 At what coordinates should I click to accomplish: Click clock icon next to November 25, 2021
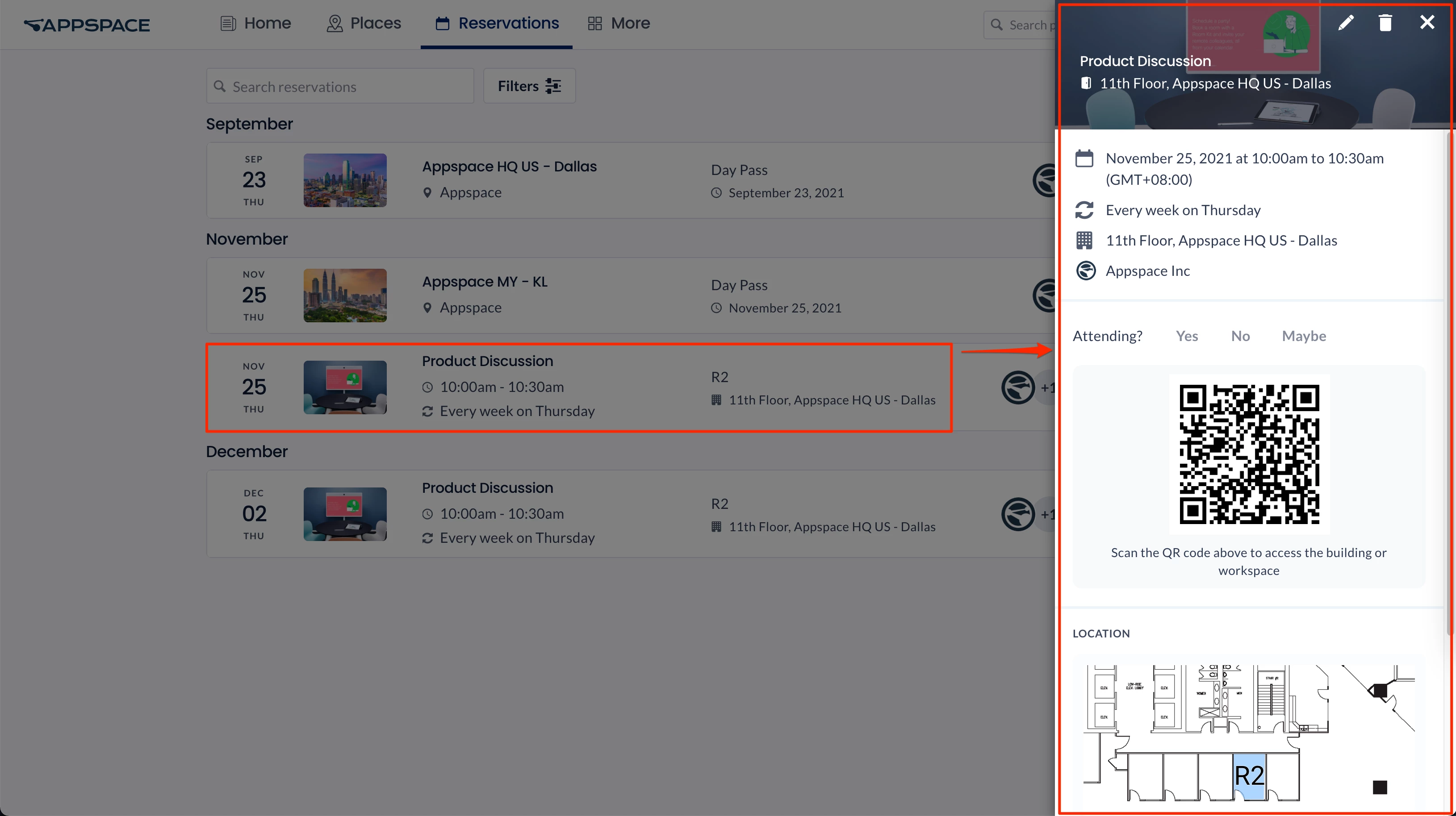click(716, 308)
